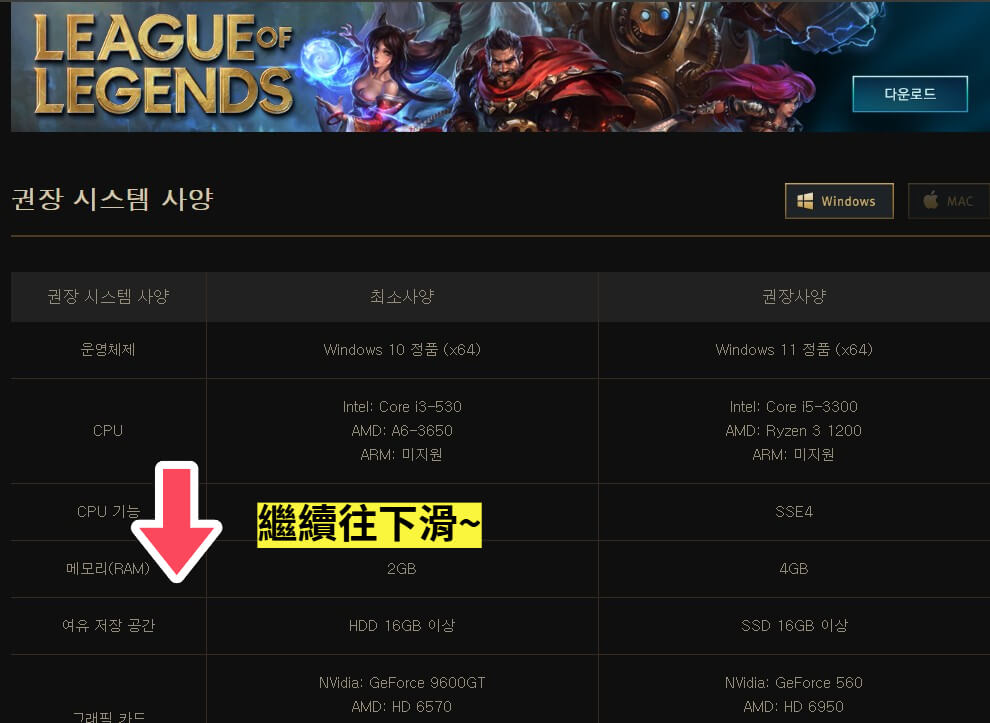
Task: Click the HDD 16GB 이상 cell
Action: [402, 626]
